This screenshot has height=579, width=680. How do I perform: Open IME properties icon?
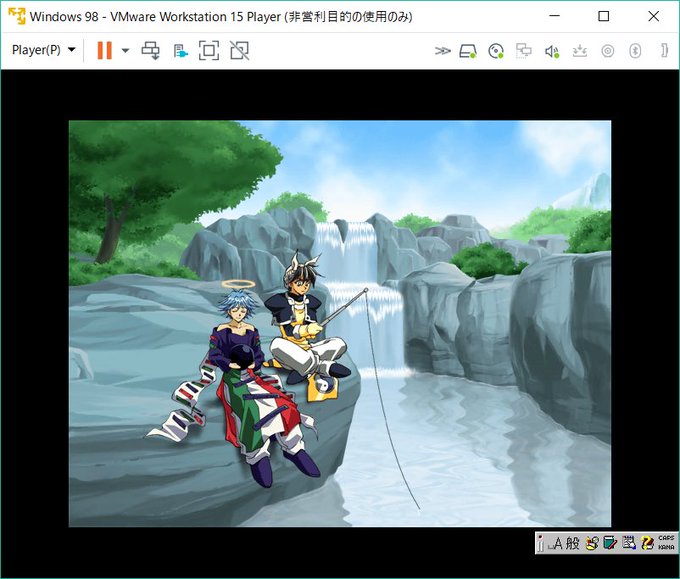point(628,543)
